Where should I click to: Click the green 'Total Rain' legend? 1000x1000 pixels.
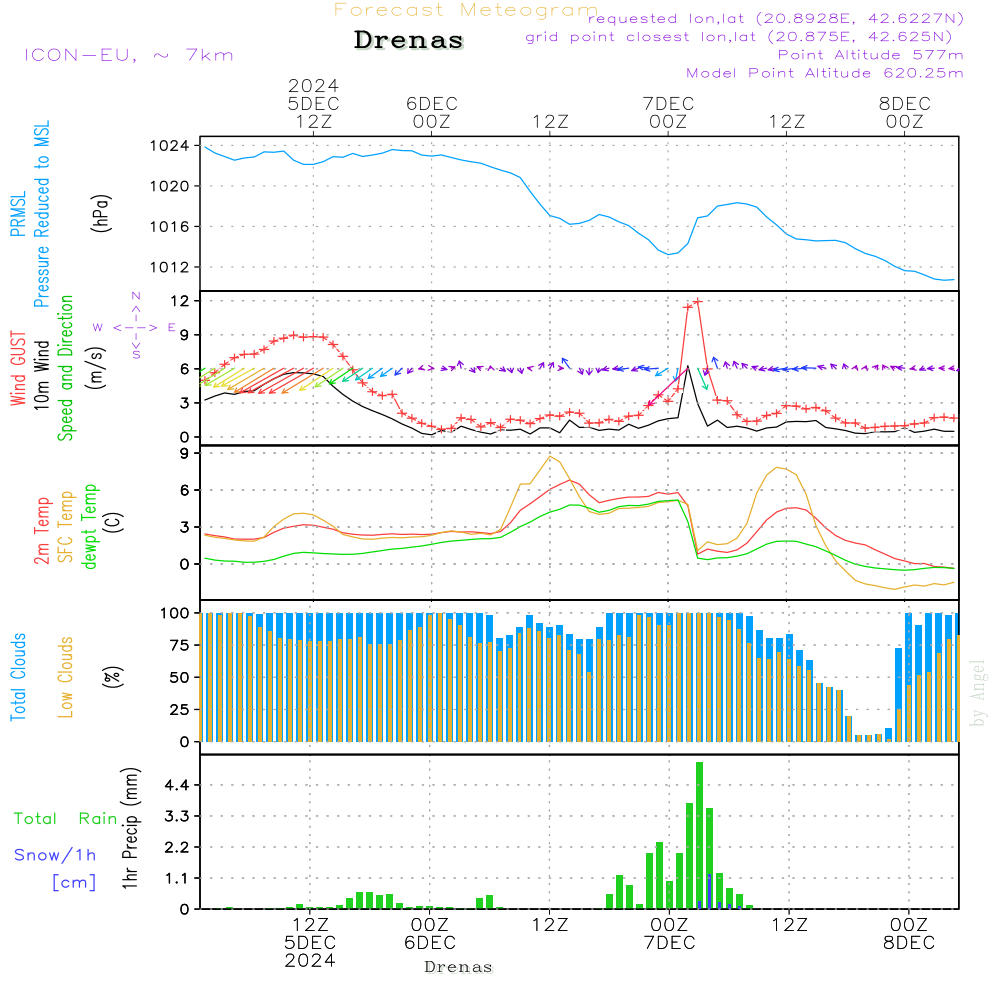66,819
